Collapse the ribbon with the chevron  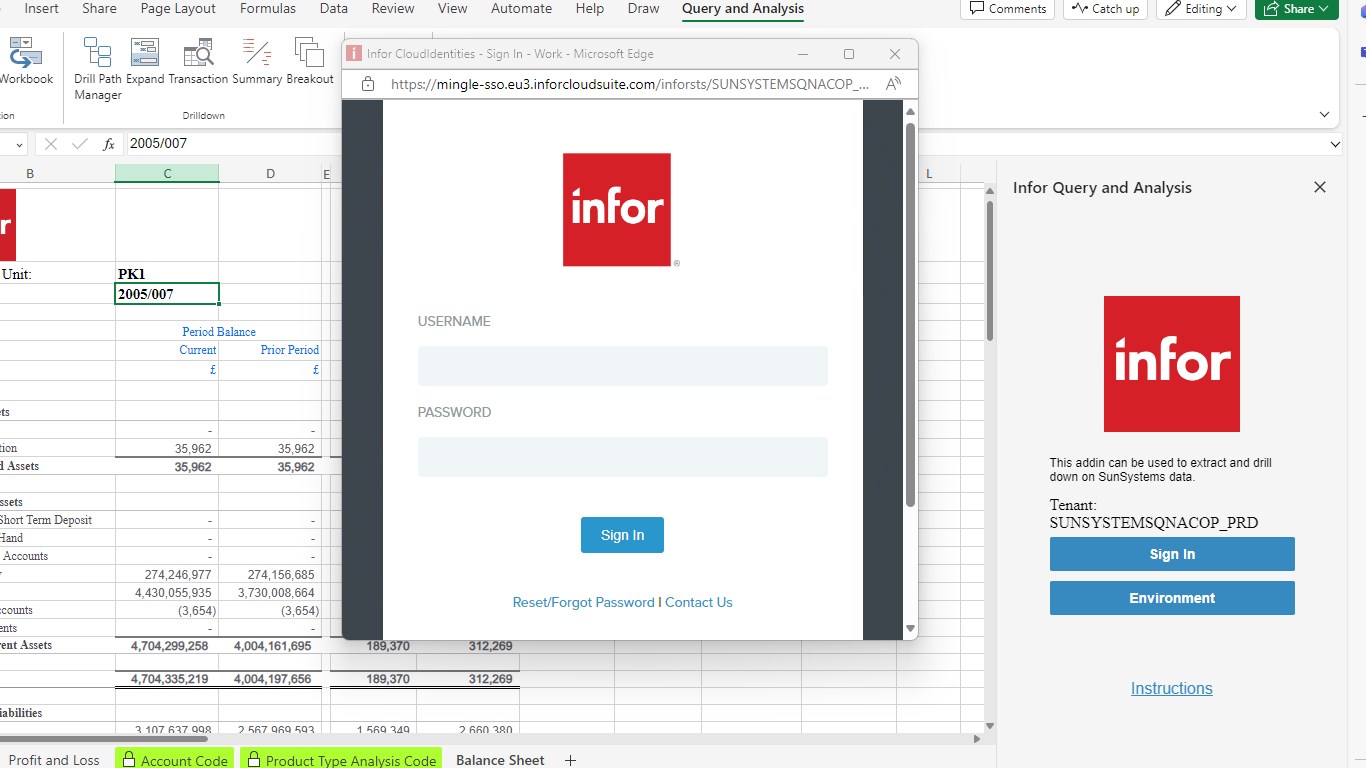click(1324, 115)
